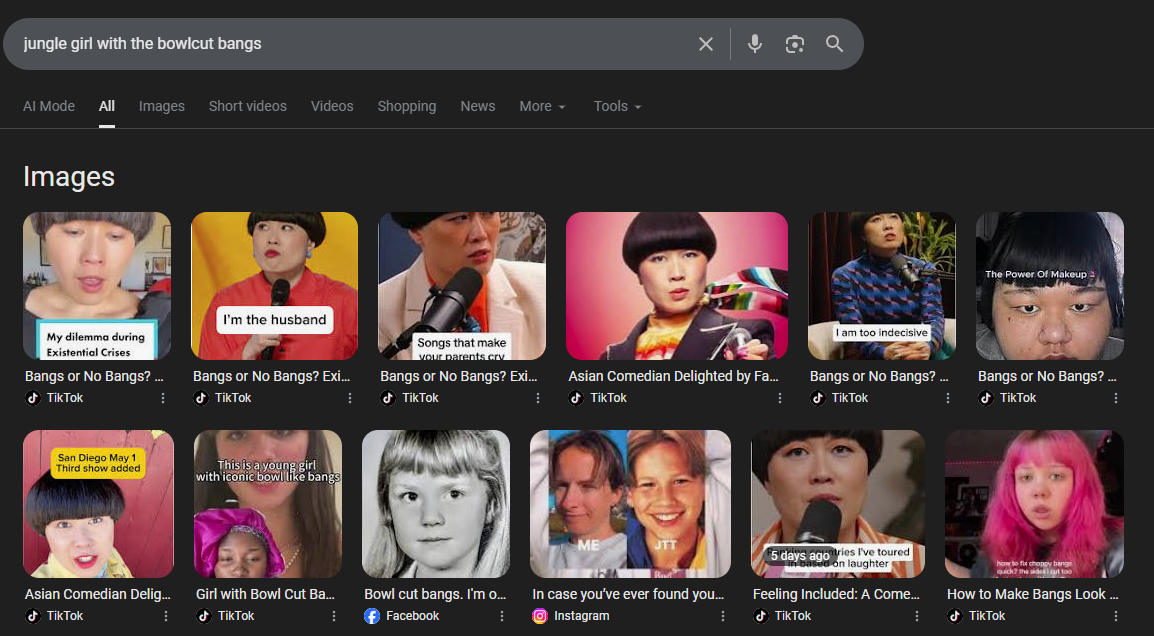The width and height of the screenshot is (1154, 636).
Task: Click TikTok icon under 'Girl with Bowl Cut Ba...'
Action: pyautogui.click(x=204, y=616)
